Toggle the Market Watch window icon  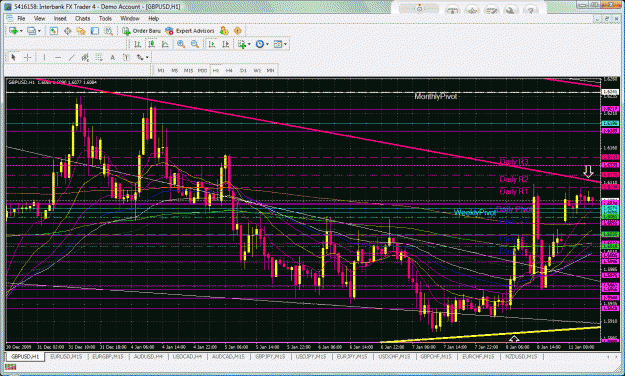(53, 31)
